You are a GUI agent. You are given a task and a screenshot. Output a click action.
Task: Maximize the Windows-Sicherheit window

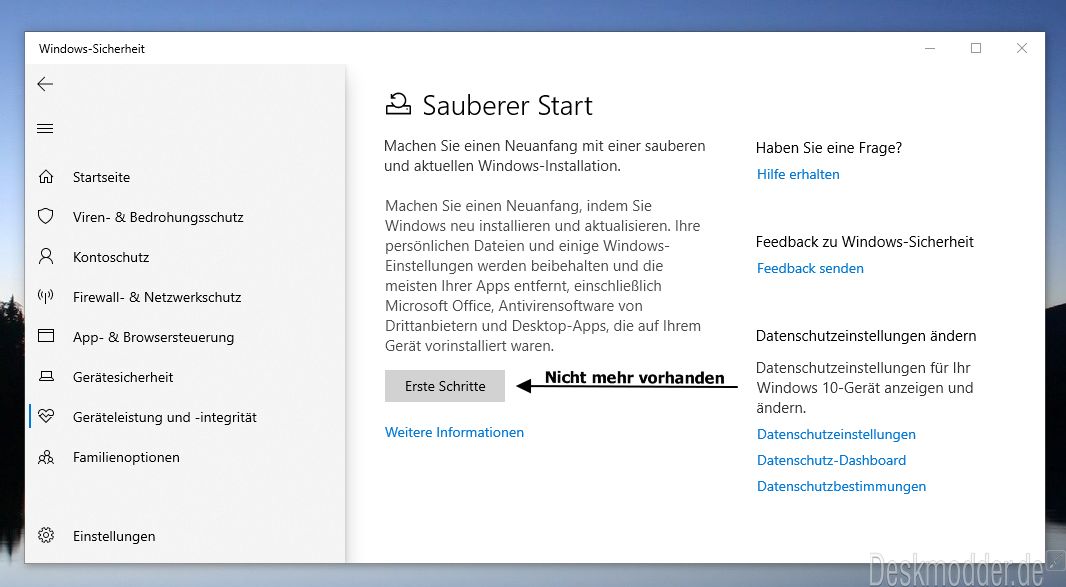(976, 48)
